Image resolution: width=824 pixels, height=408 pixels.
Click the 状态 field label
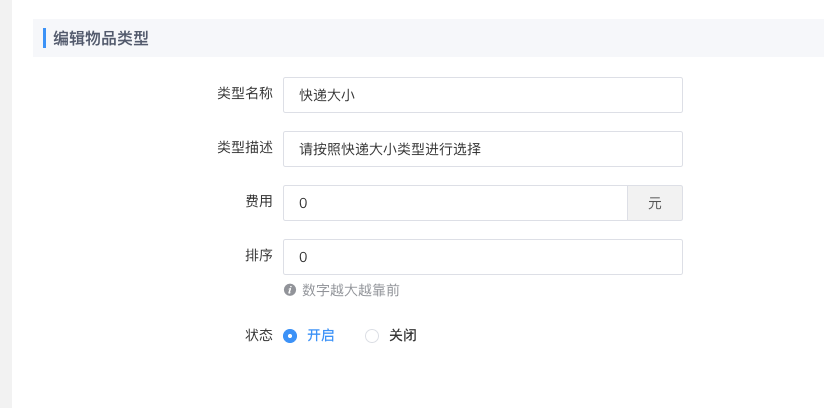pos(259,335)
